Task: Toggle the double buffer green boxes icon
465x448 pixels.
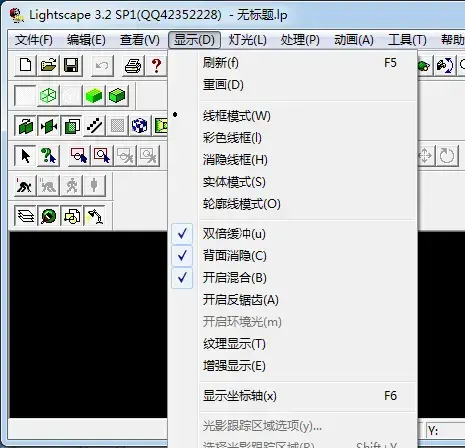Action: pos(26,126)
